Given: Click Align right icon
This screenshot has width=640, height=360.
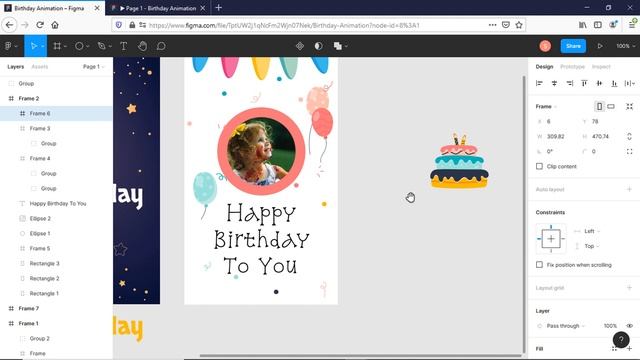Looking at the screenshot, I should (569, 83).
